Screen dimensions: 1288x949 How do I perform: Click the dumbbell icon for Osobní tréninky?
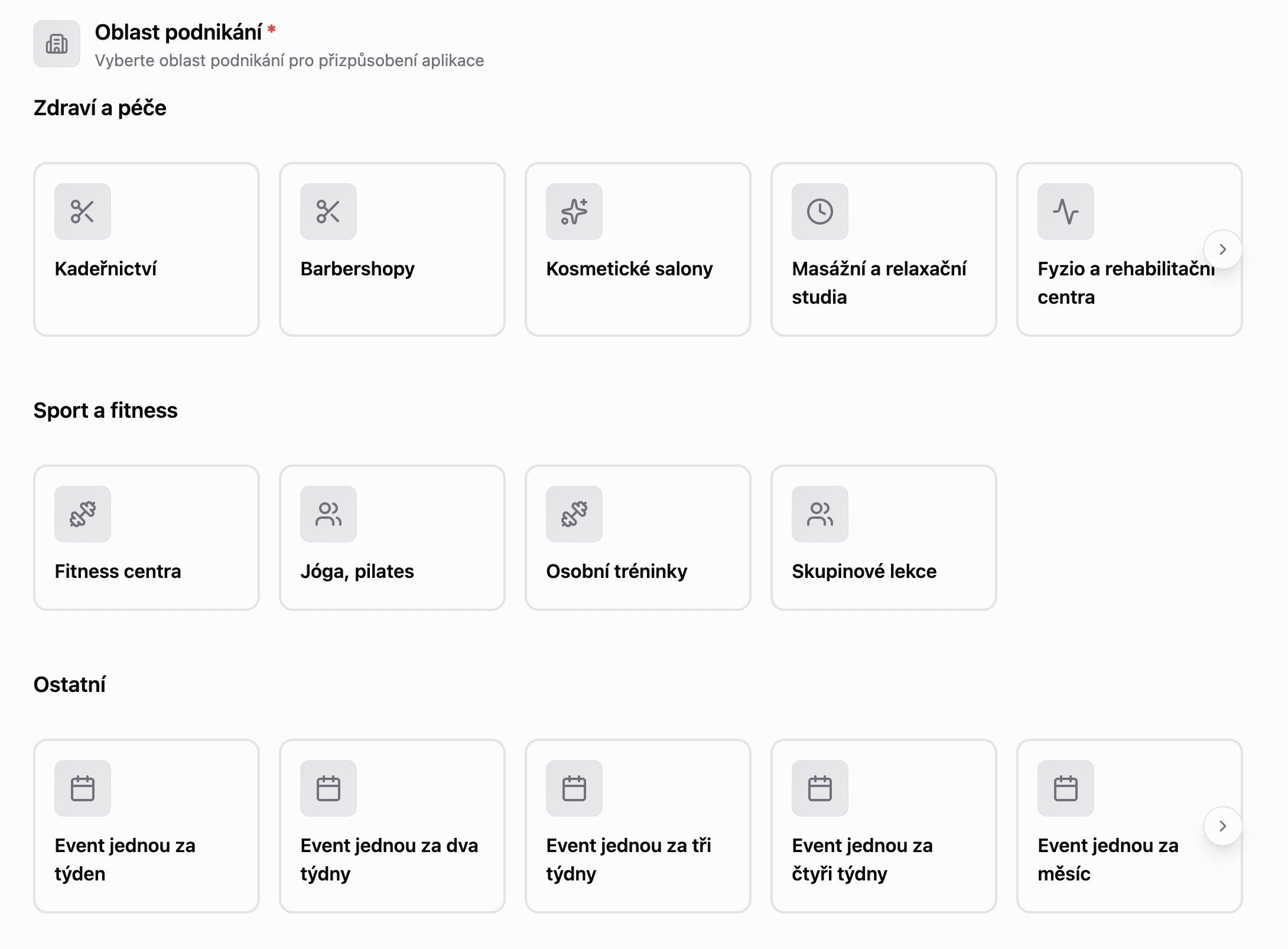click(574, 514)
